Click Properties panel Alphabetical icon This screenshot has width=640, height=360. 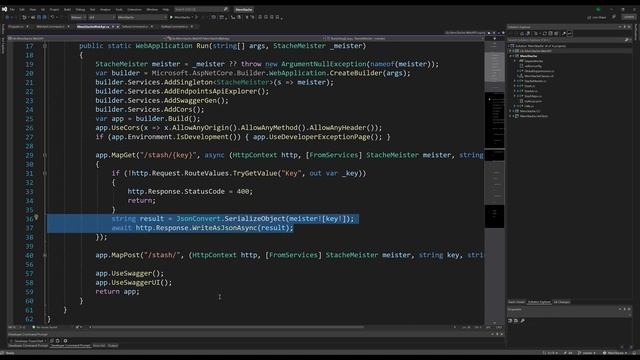pos(516,321)
